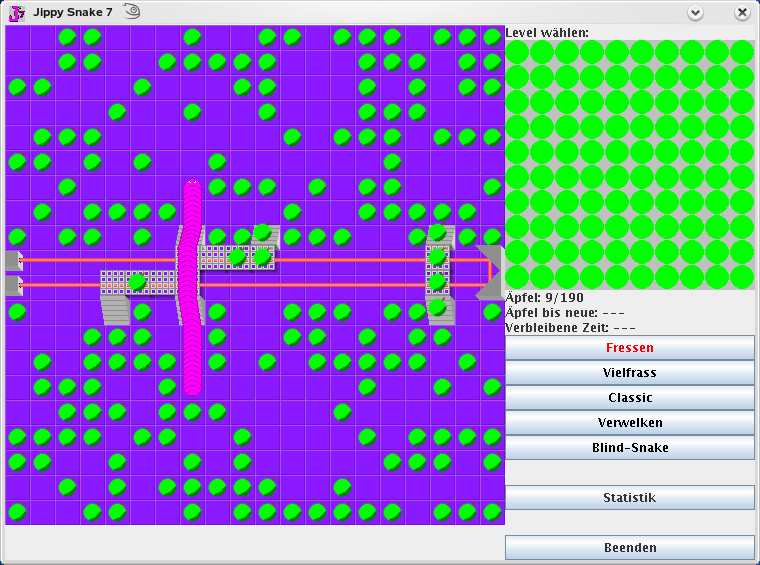760x565 pixels.
Task: Click the gray staircase below left bridge
Action: pos(115,309)
